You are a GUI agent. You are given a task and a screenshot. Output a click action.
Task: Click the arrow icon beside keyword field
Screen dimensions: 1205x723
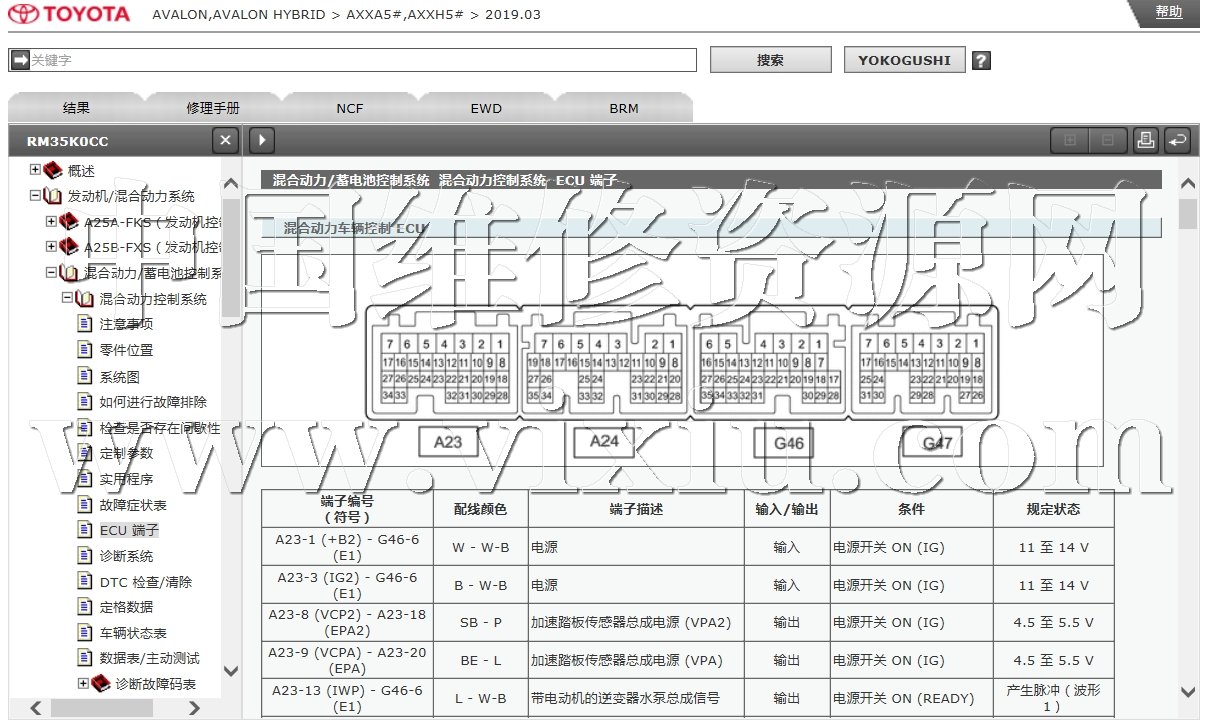[x=20, y=61]
